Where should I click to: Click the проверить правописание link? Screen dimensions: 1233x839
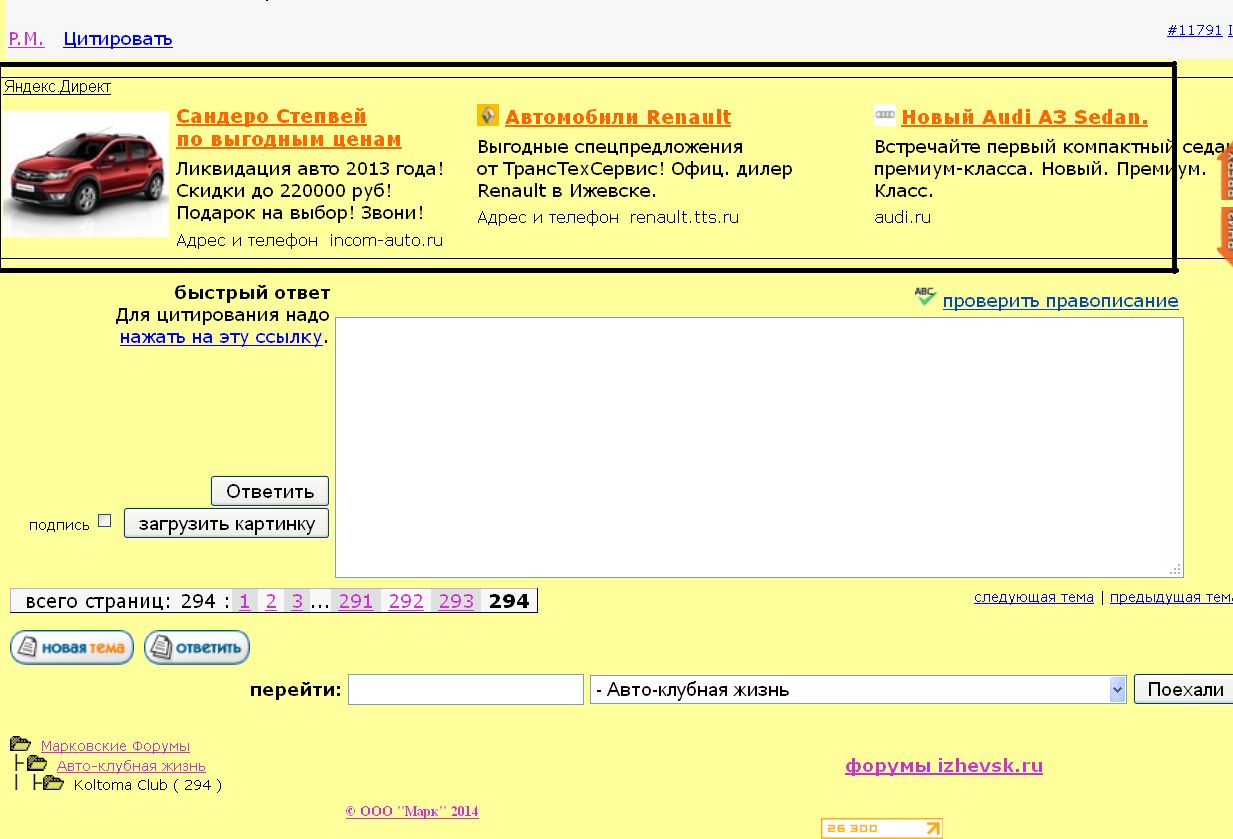pyautogui.click(x=1060, y=301)
